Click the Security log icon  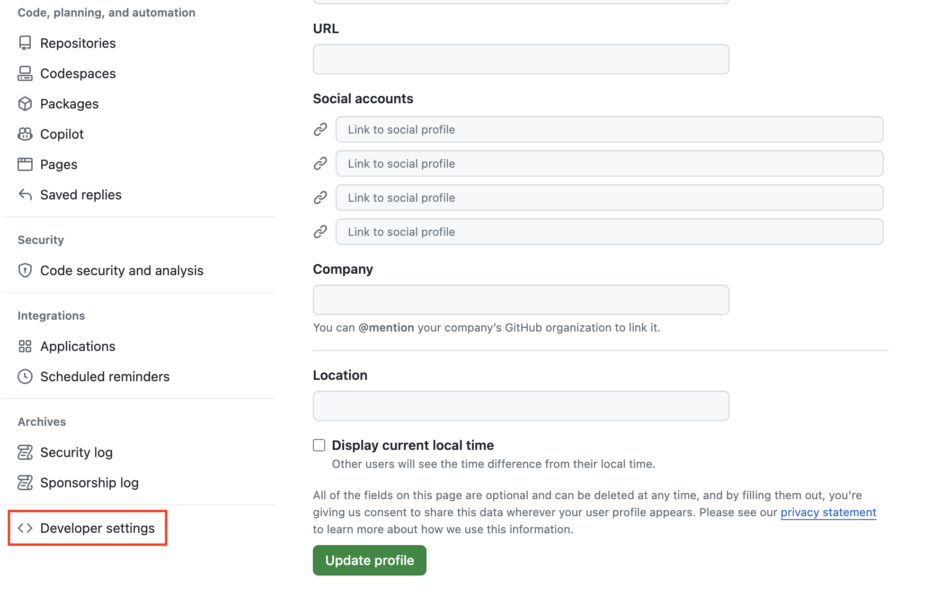tap(25, 452)
